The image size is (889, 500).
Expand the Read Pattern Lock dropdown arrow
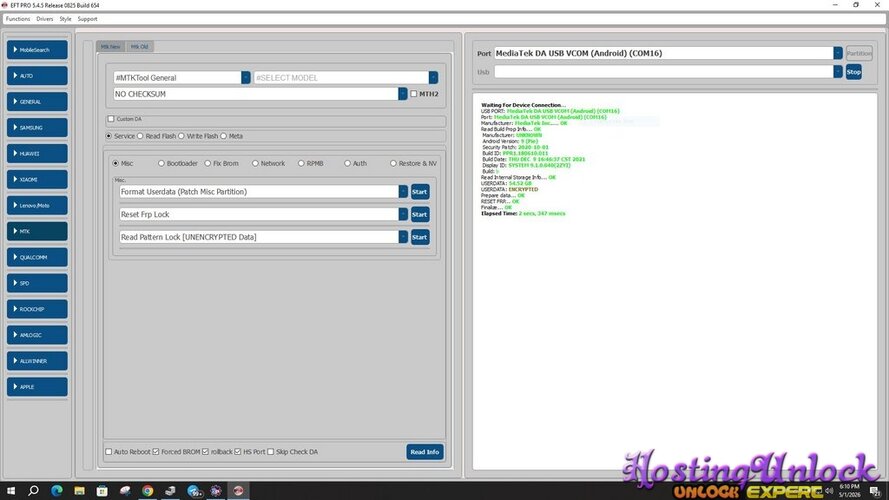coord(403,237)
